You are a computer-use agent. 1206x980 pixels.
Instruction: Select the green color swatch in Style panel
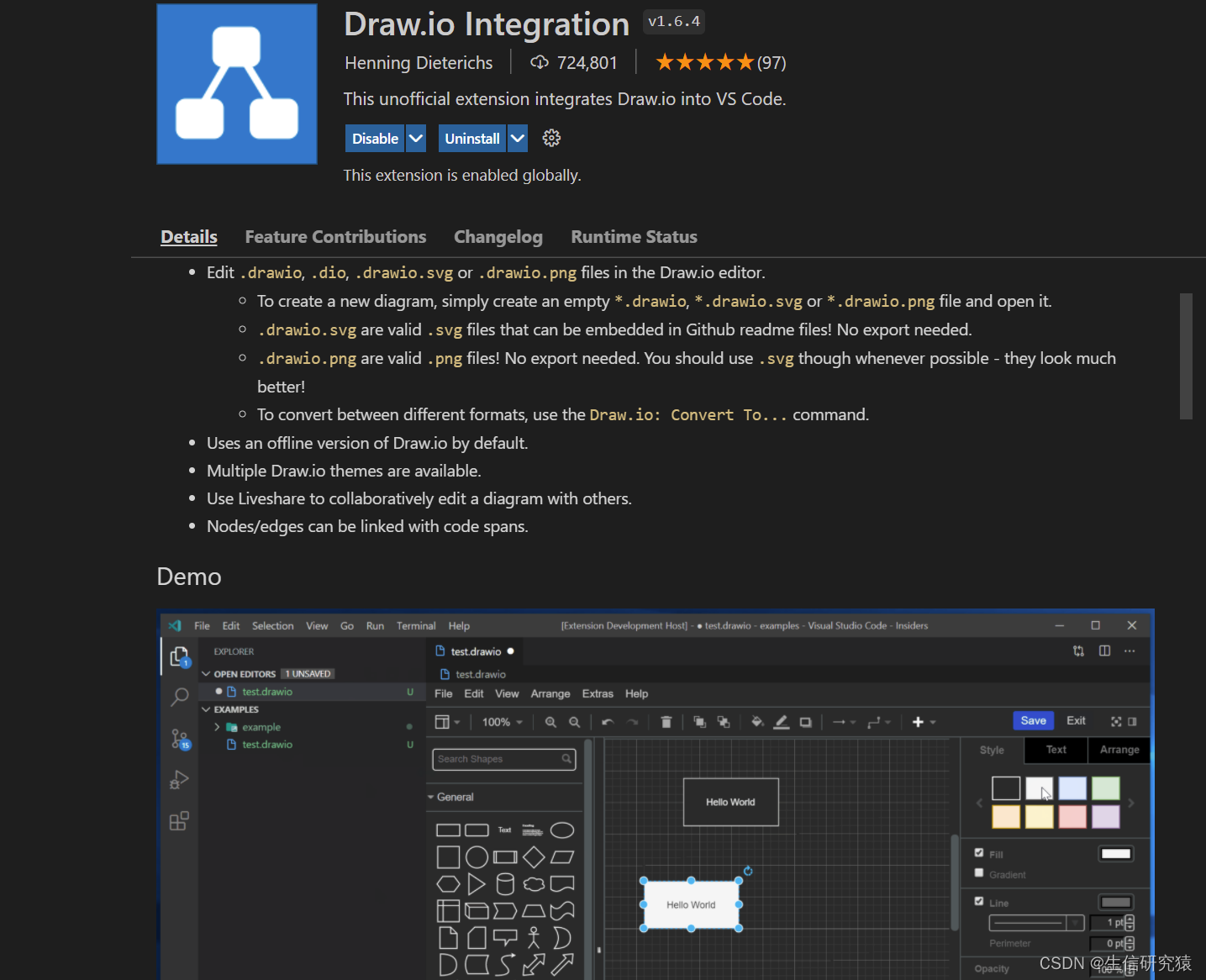[x=1106, y=788]
